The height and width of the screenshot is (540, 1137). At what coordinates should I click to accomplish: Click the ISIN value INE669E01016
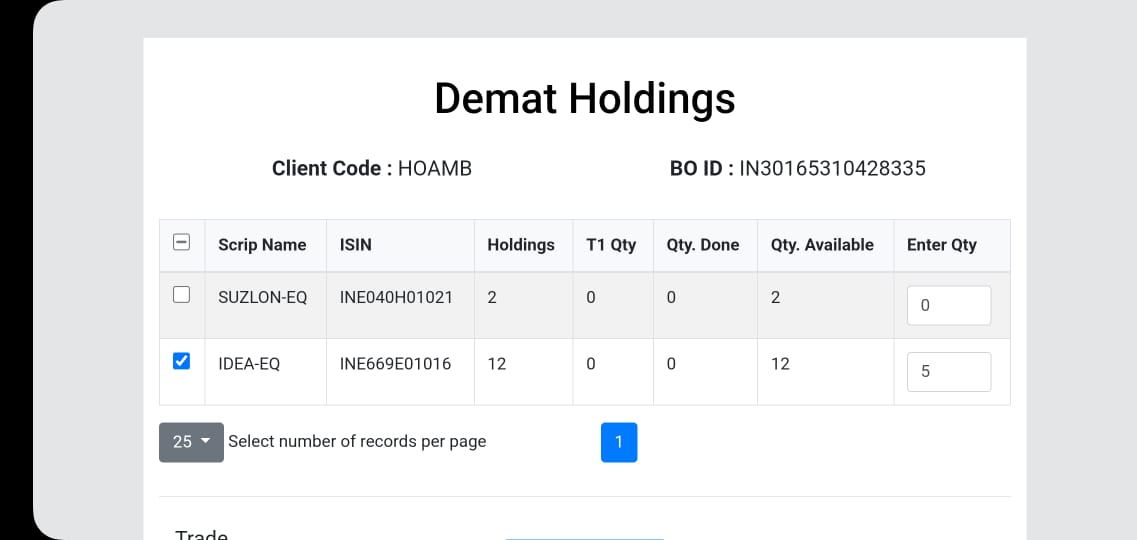(x=395, y=364)
